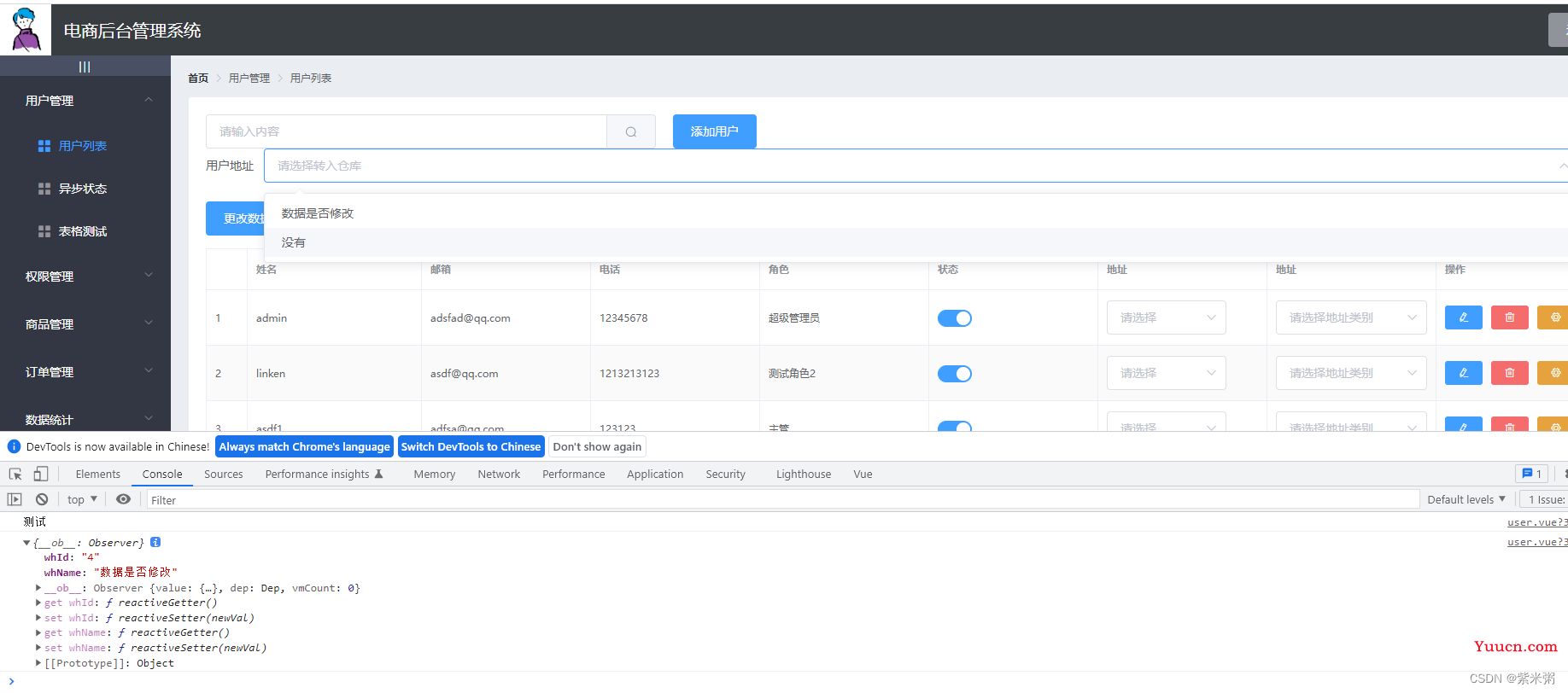Screen dimensions: 1568x693
Task: Switch to the Elements tab
Action: tap(98, 474)
